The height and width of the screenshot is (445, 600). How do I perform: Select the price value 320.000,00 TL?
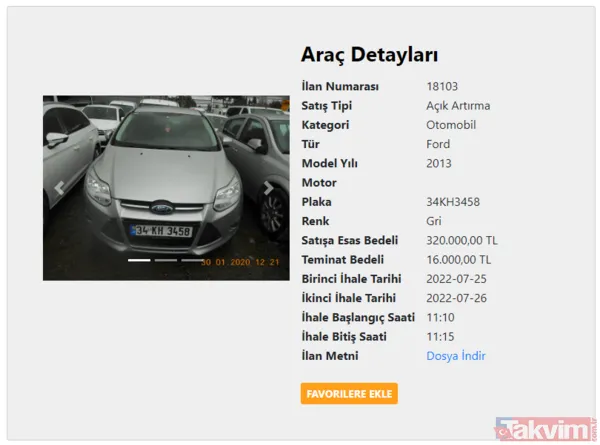coord(462,240)
